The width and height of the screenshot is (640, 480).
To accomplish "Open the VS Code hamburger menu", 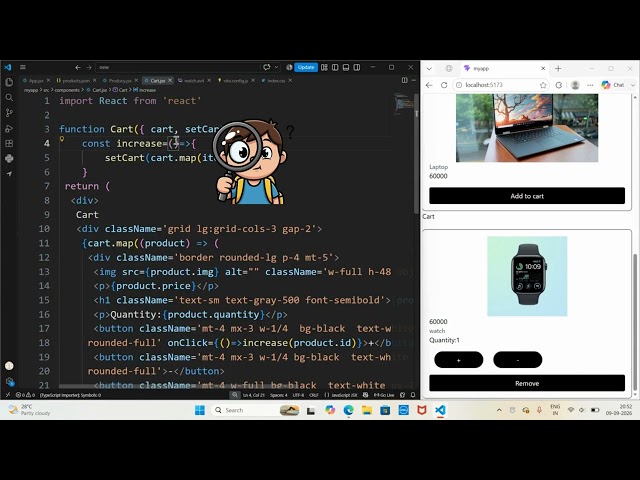I will (23, 67).
